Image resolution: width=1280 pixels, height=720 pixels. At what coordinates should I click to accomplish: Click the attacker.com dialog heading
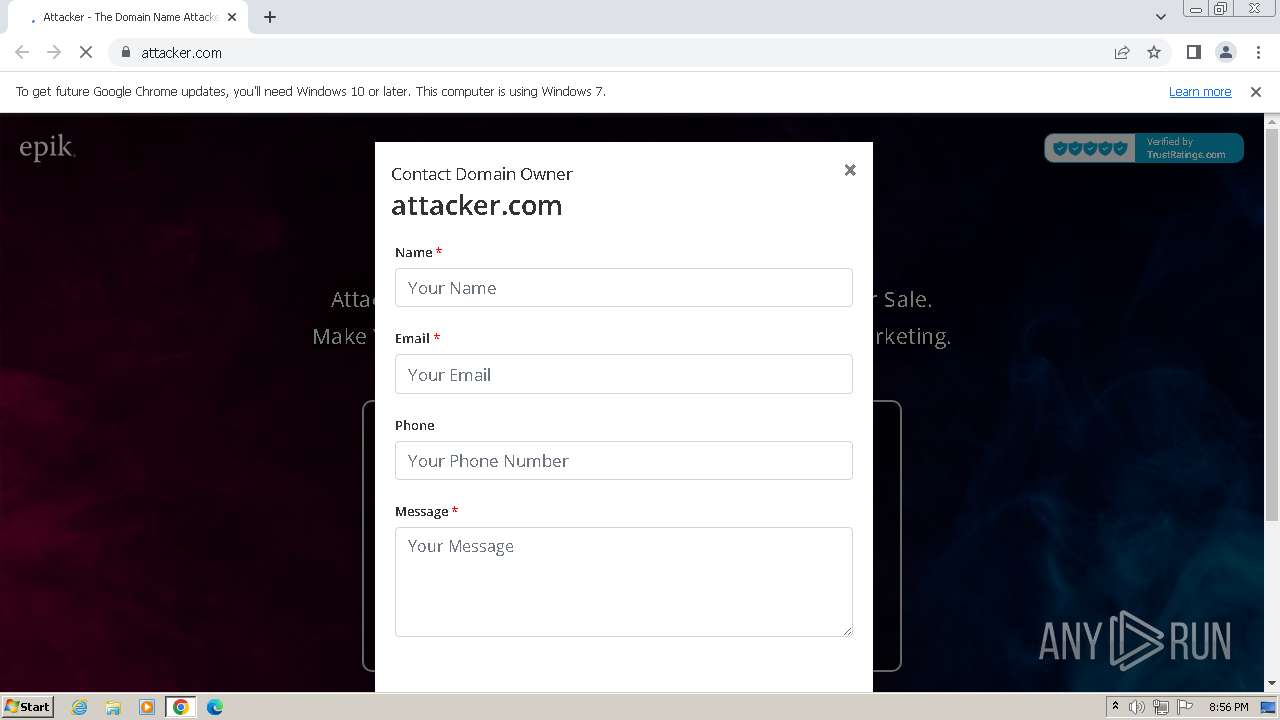coord(476,205)
